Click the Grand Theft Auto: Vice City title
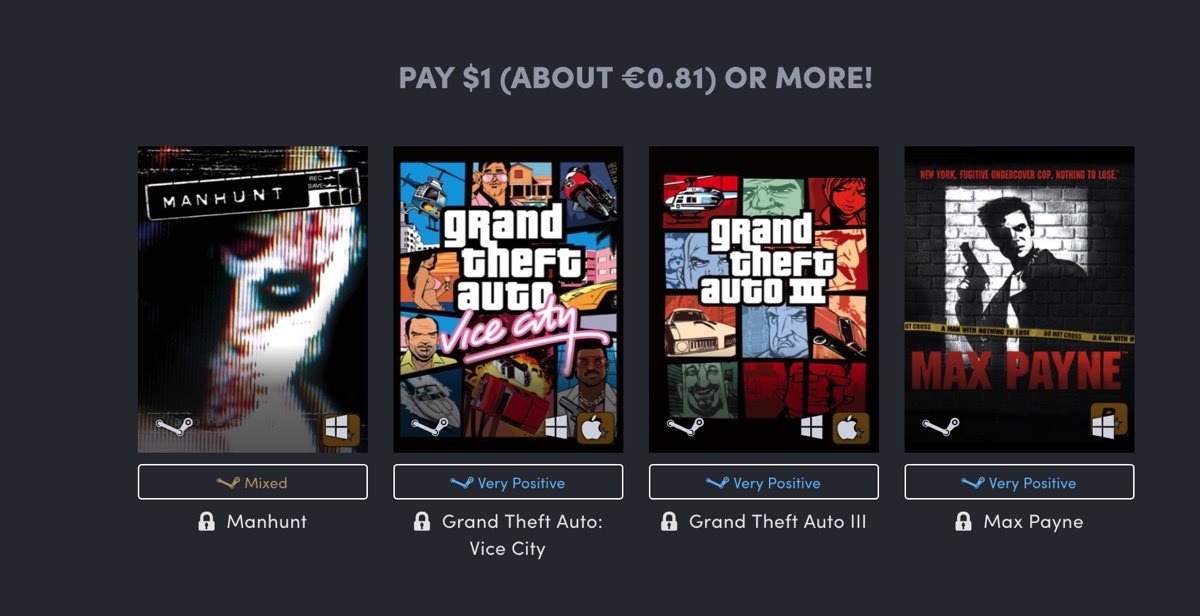The height and width of the screenshot is (616, 1200). [521, 535]
